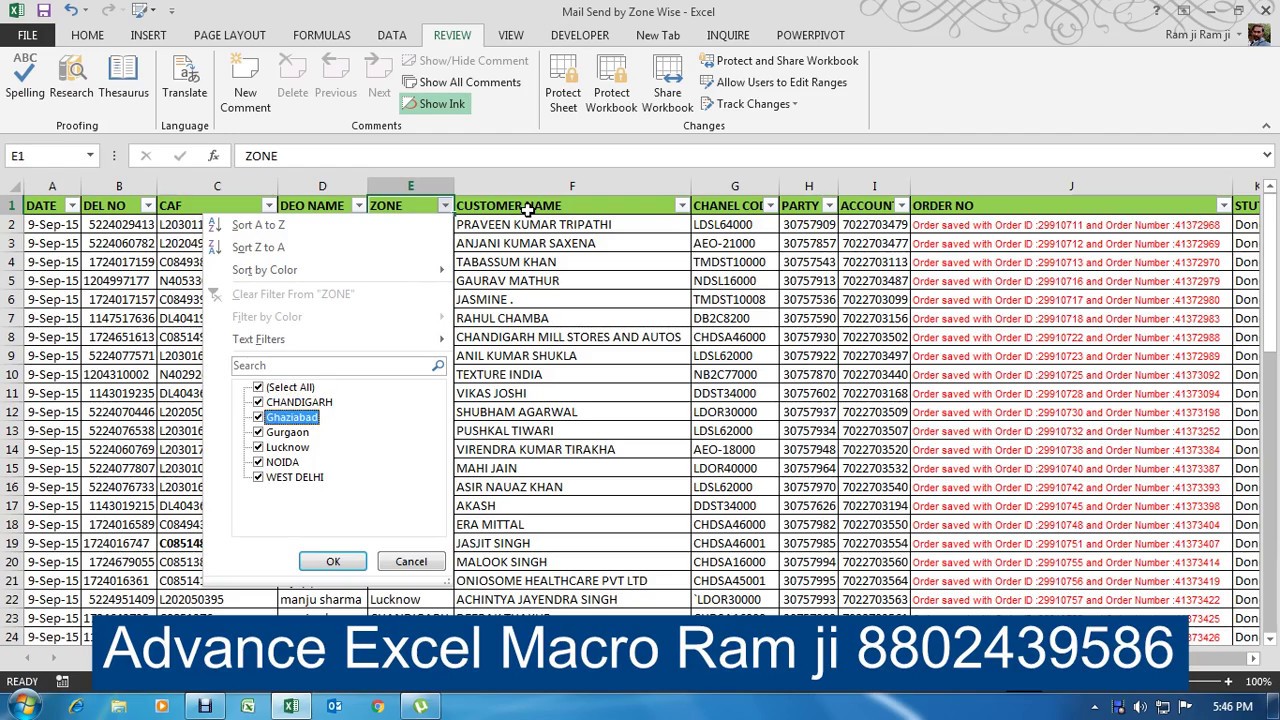
Task: Uncheck the Gurgaon checkbox
Action: pyautogui.click(x=258, y=432)
